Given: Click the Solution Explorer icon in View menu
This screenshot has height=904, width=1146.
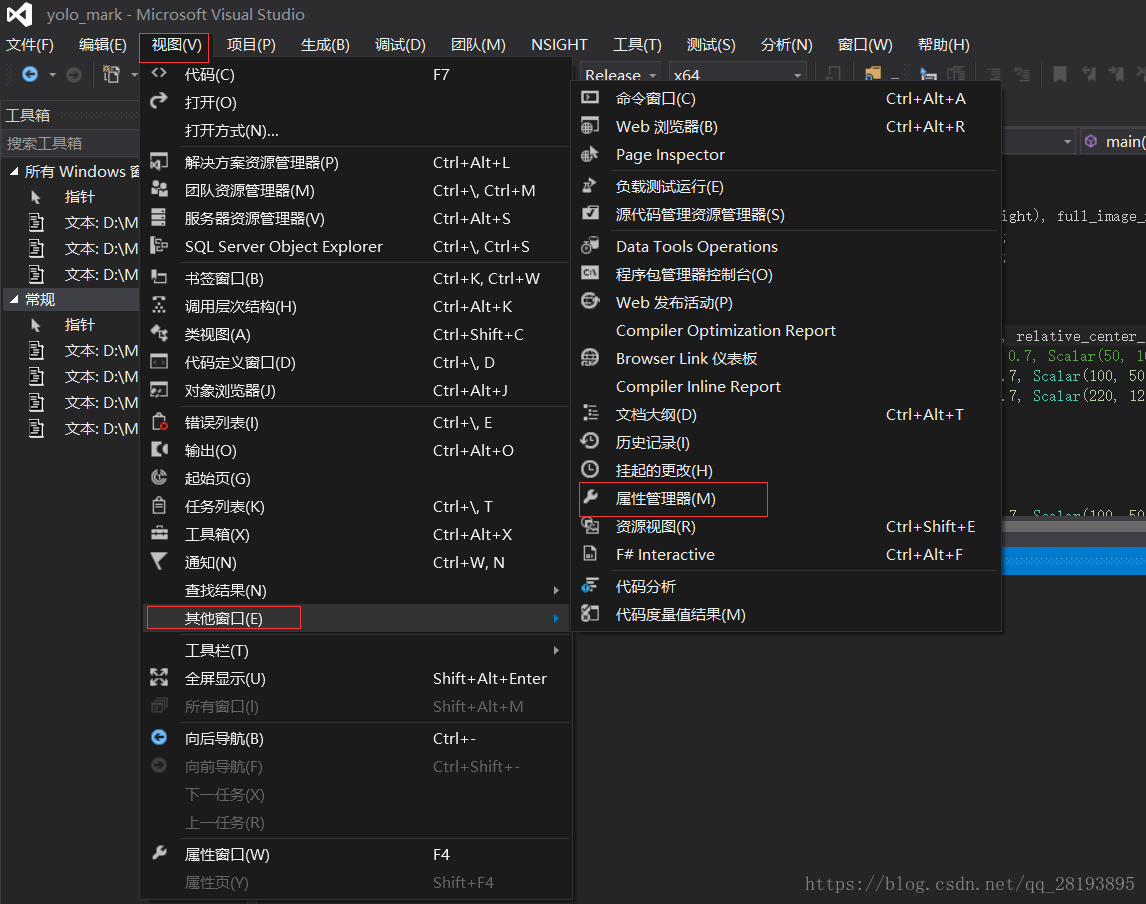Looking at the screenshot, I should [x=159, y=162].
